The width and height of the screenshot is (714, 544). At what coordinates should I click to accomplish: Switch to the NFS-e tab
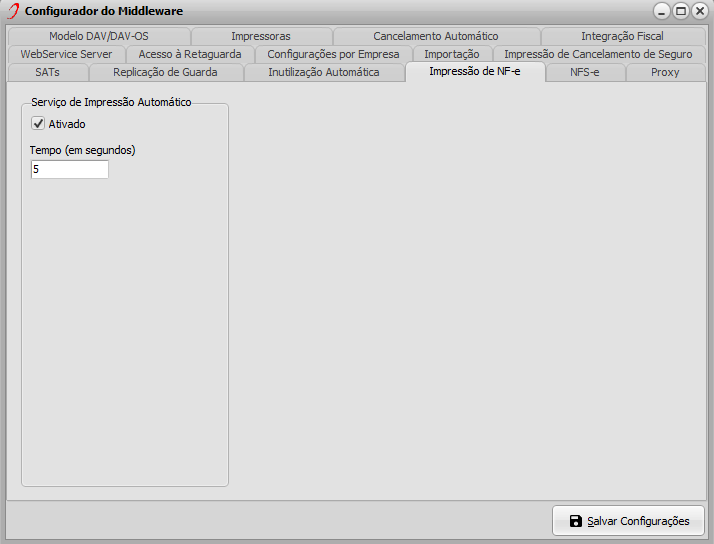585,72
